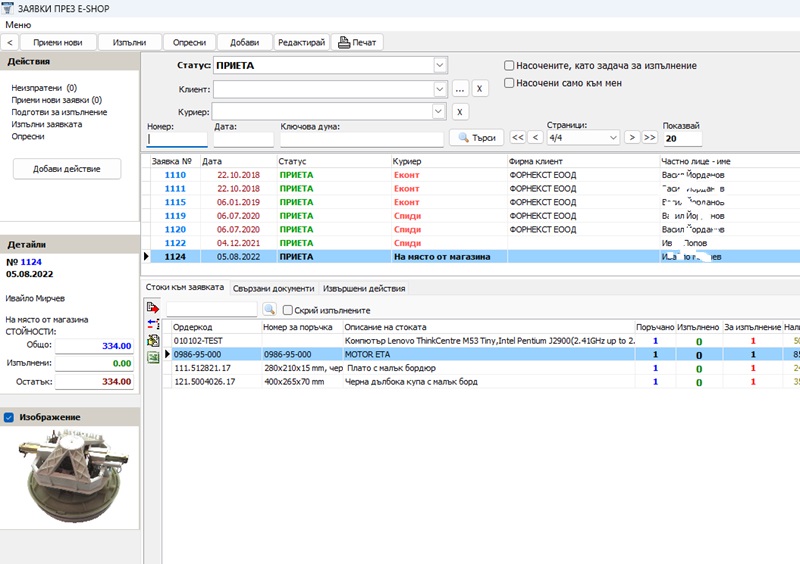Open the Клиент dropdown

click(x=440, y=89)
